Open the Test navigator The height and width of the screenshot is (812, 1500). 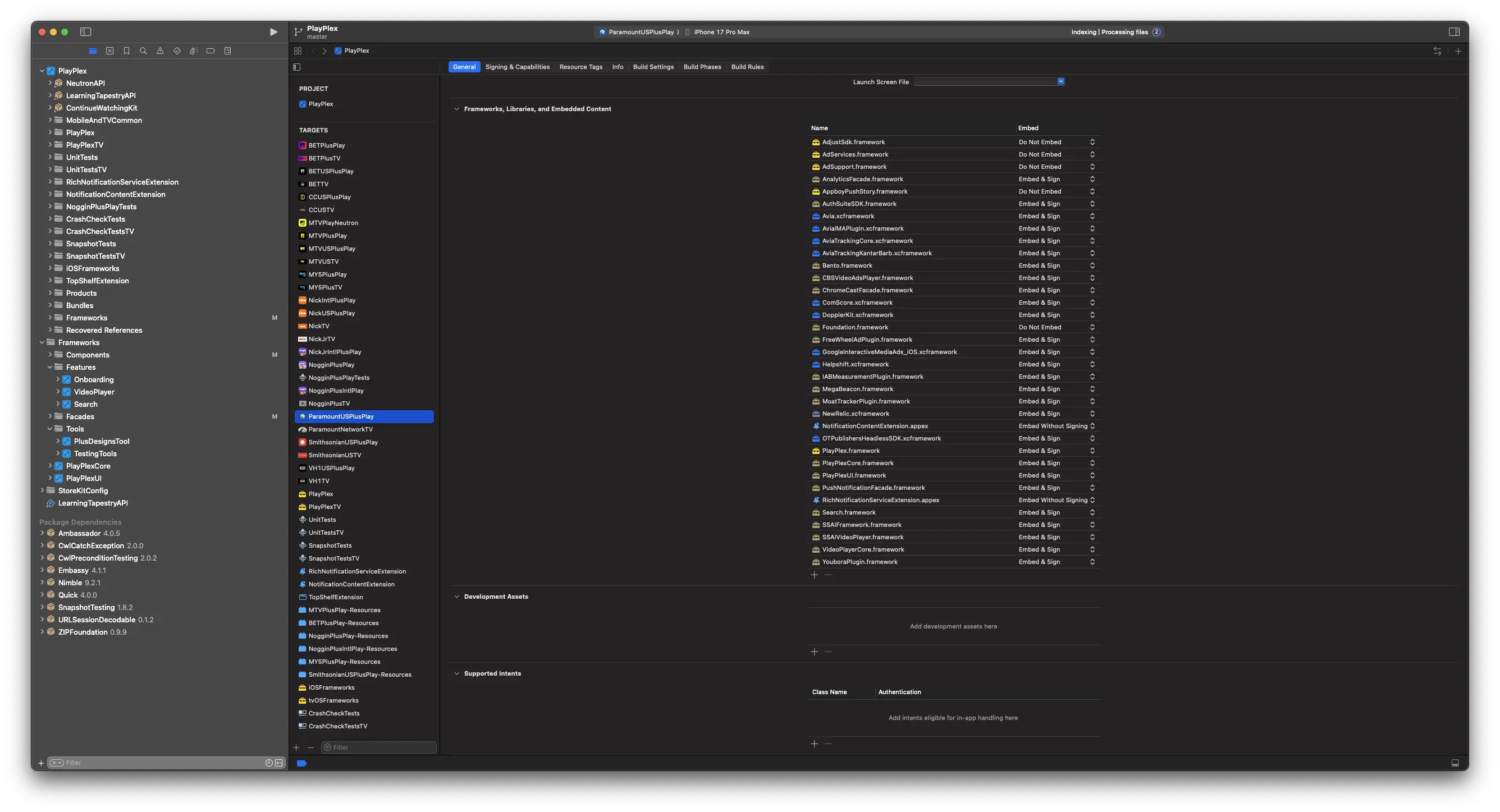(x=177, y=51)
